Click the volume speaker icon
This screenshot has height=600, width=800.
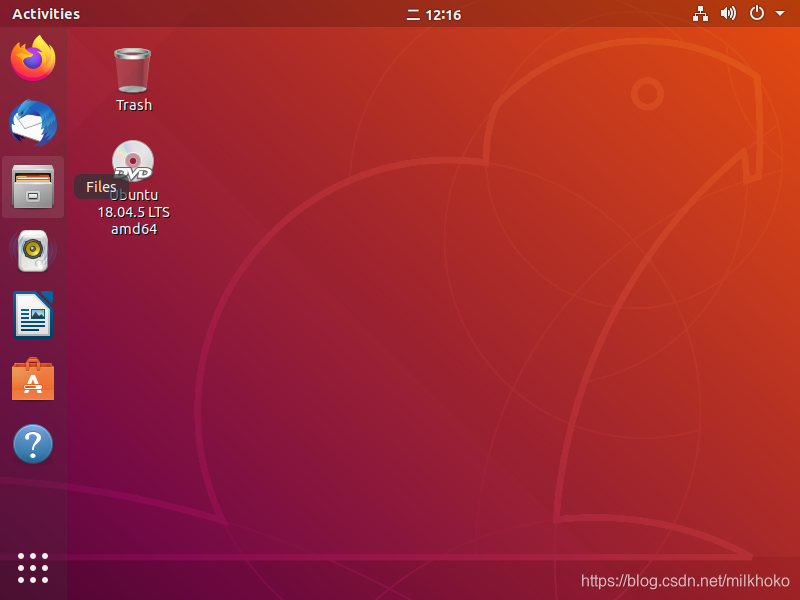coord(728,13)
